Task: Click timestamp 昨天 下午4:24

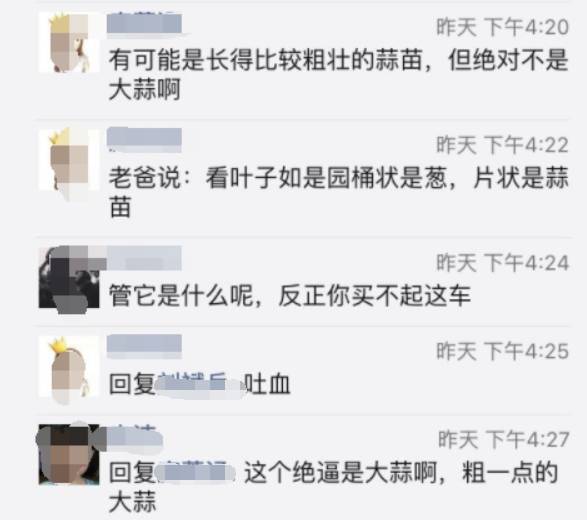Action: [x=502, y=263]
